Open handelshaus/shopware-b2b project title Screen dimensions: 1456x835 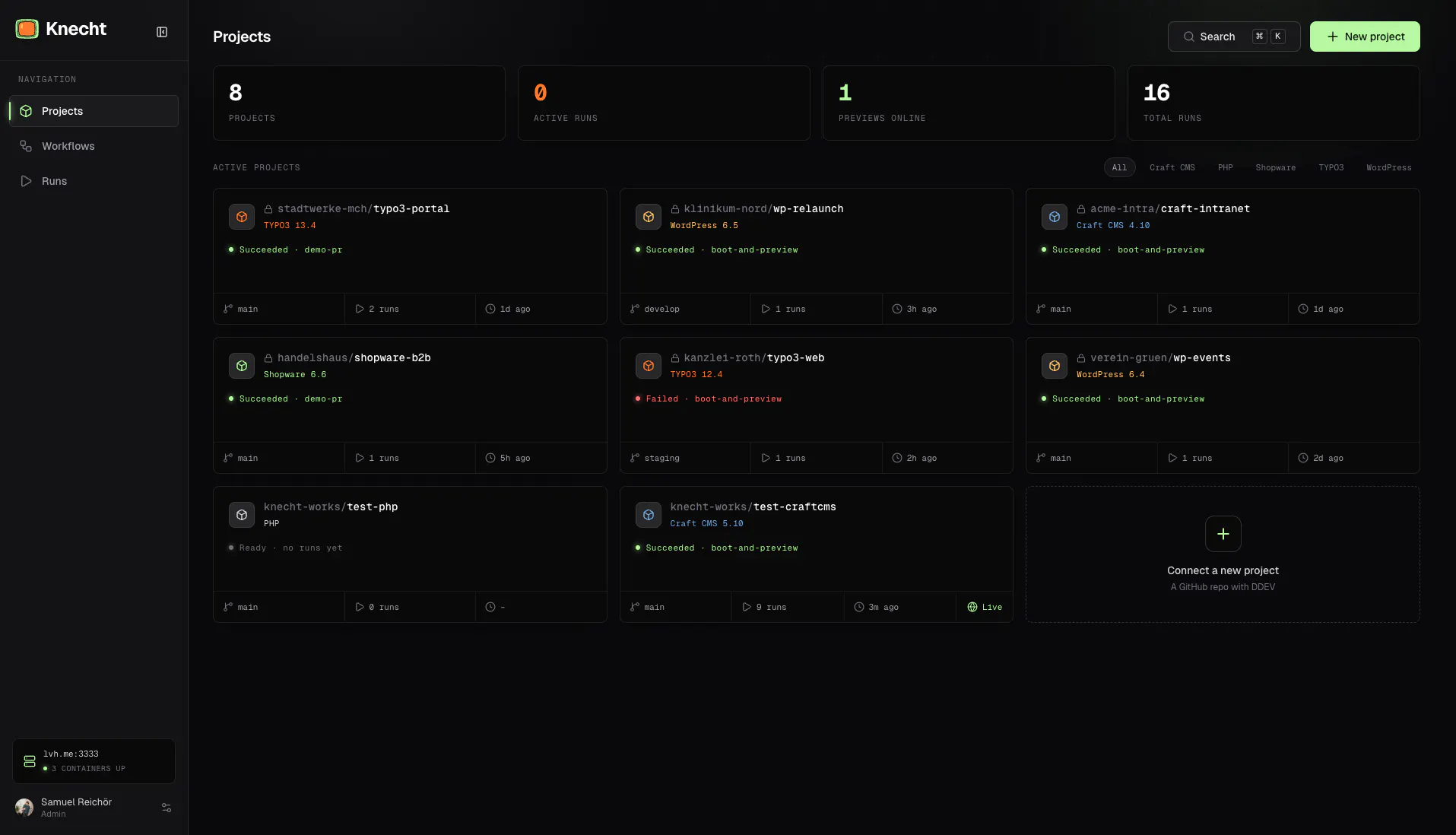[x=354, y=357]
